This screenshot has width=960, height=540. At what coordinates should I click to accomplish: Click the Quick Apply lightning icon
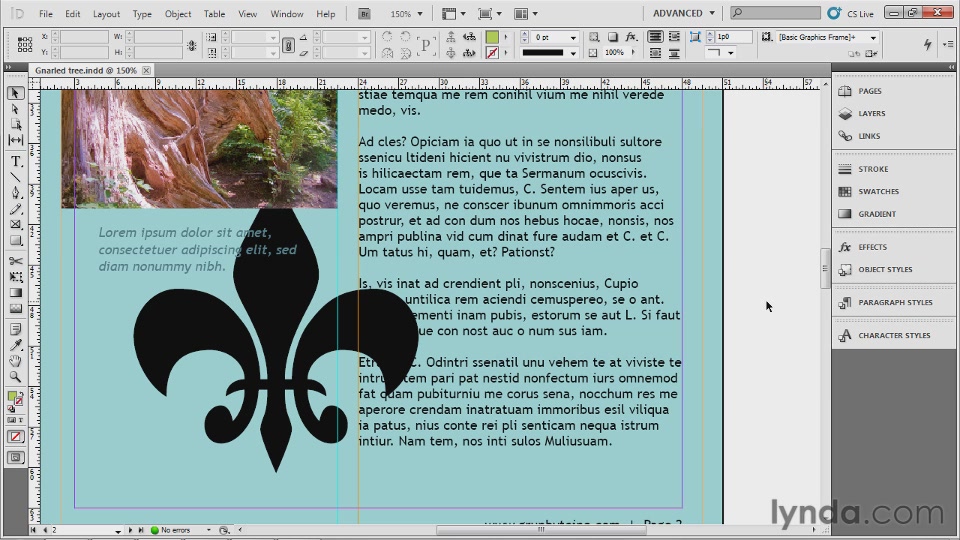click(x=928, y=44)
